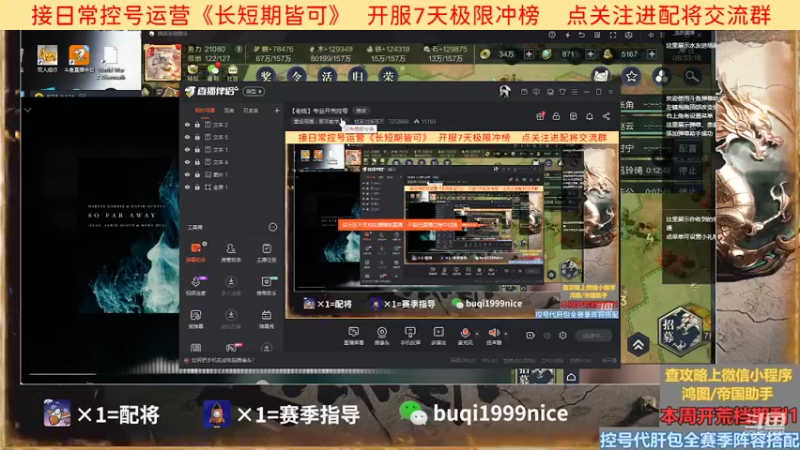Hide the 图片1 layer via eye icon
Image resolution: width=800 pixels, height=450 pixels.
point(187,174)
